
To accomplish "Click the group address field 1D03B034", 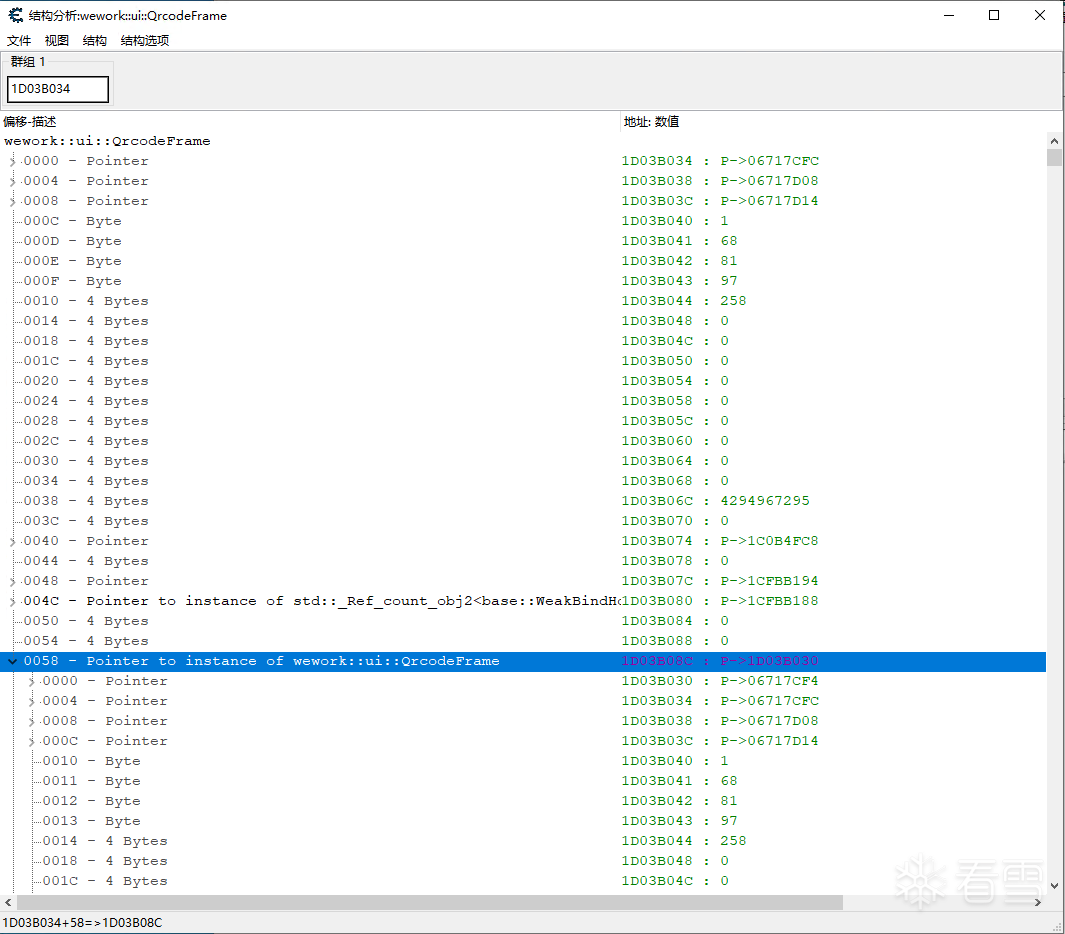I will click(x=58, y=89).
